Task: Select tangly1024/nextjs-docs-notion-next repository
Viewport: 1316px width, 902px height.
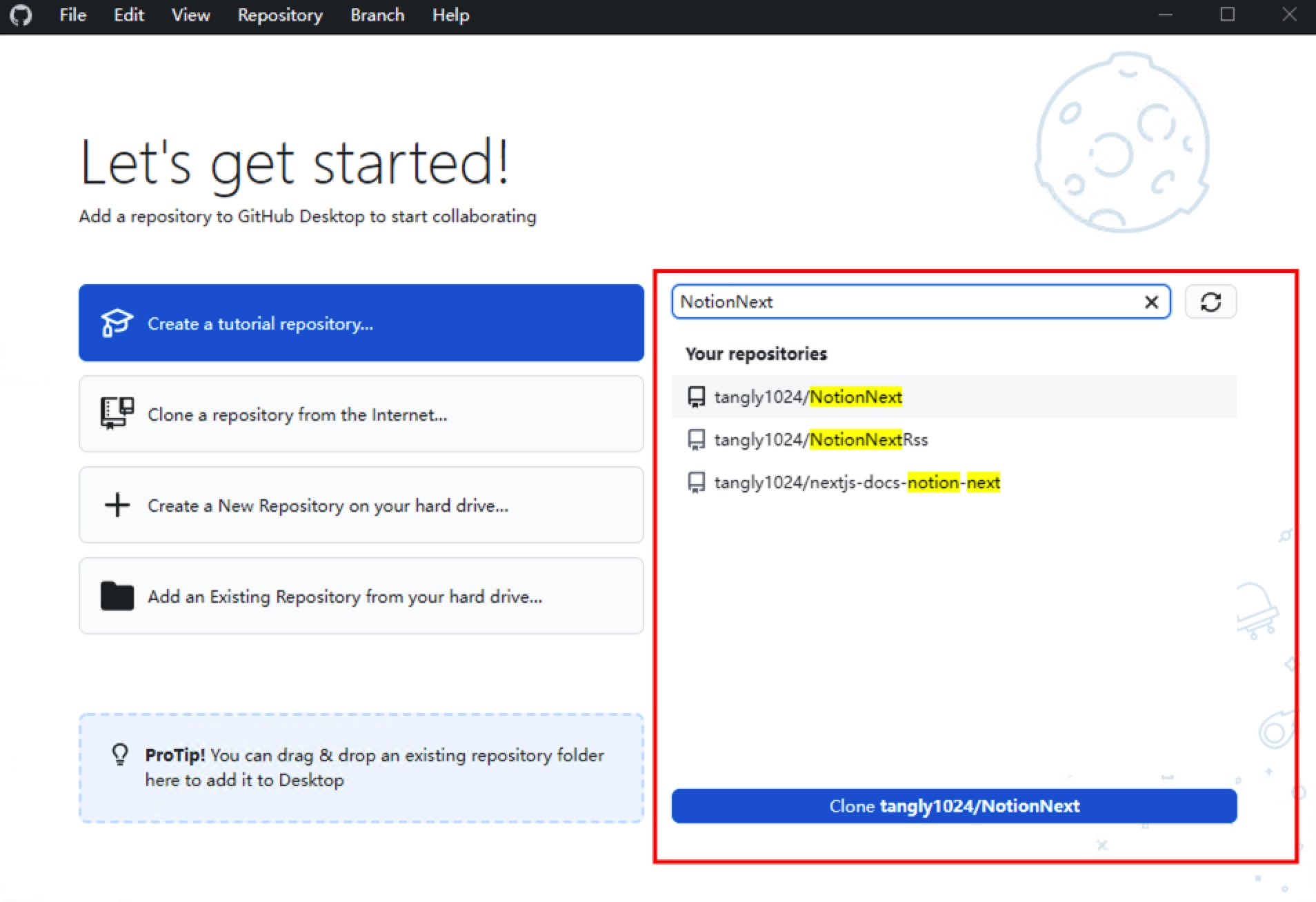Action: tap(954, 482)
